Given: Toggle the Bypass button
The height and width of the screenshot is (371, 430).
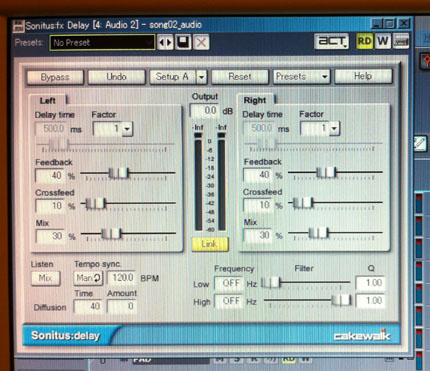Looking at the screenshot, I should click(55, 77).
